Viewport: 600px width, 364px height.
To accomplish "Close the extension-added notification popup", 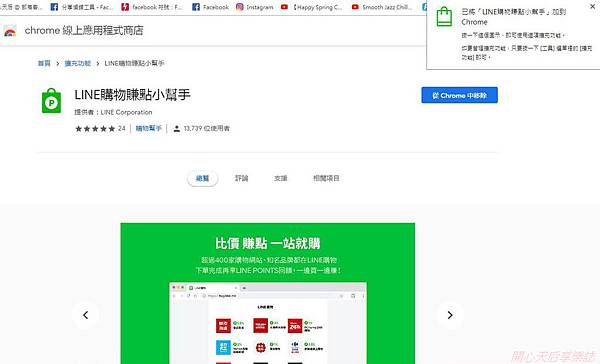I will point(592,7).
